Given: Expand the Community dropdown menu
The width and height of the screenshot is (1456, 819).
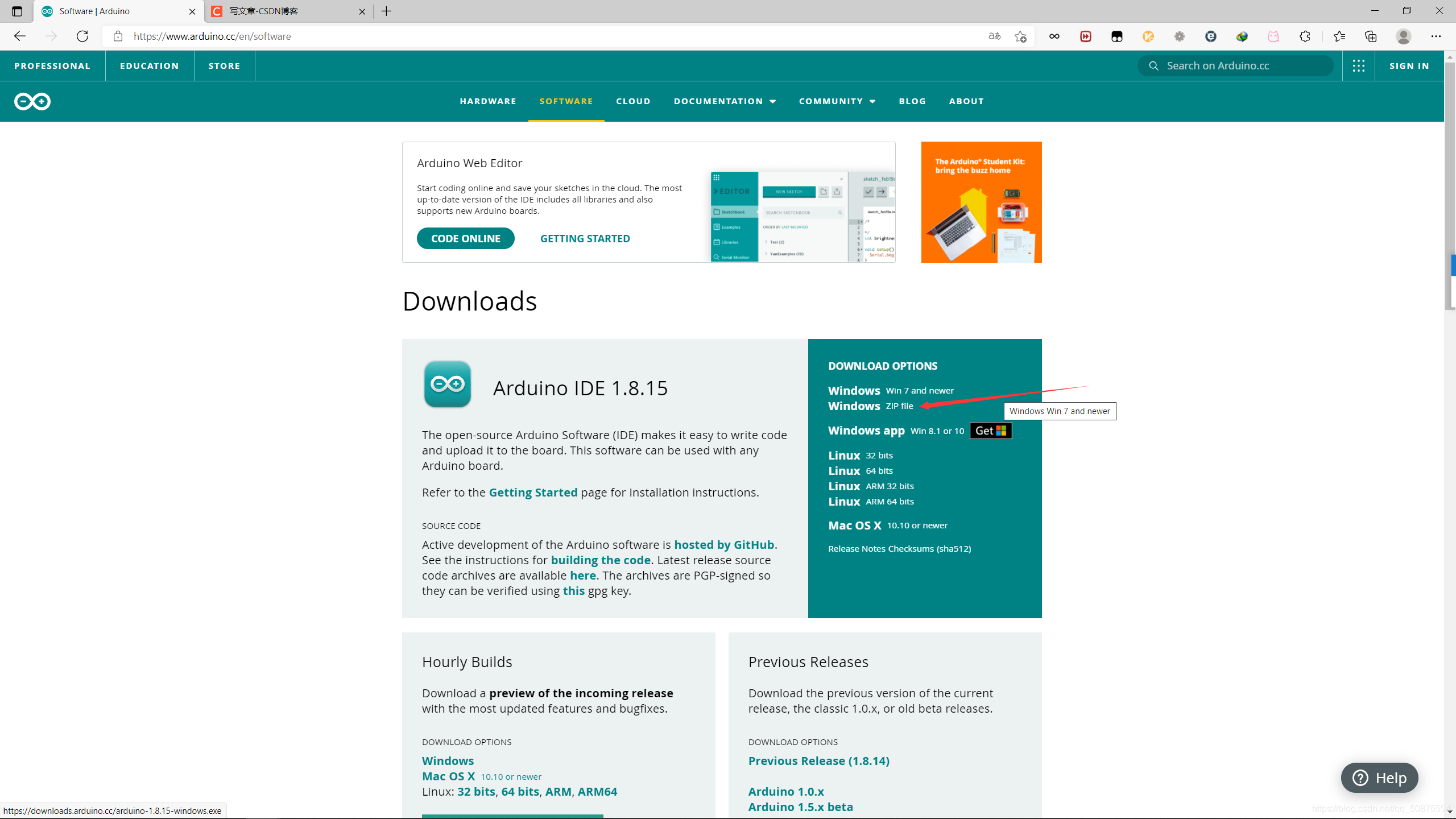Looking at the screenshot, I should (x=837, y=101).
